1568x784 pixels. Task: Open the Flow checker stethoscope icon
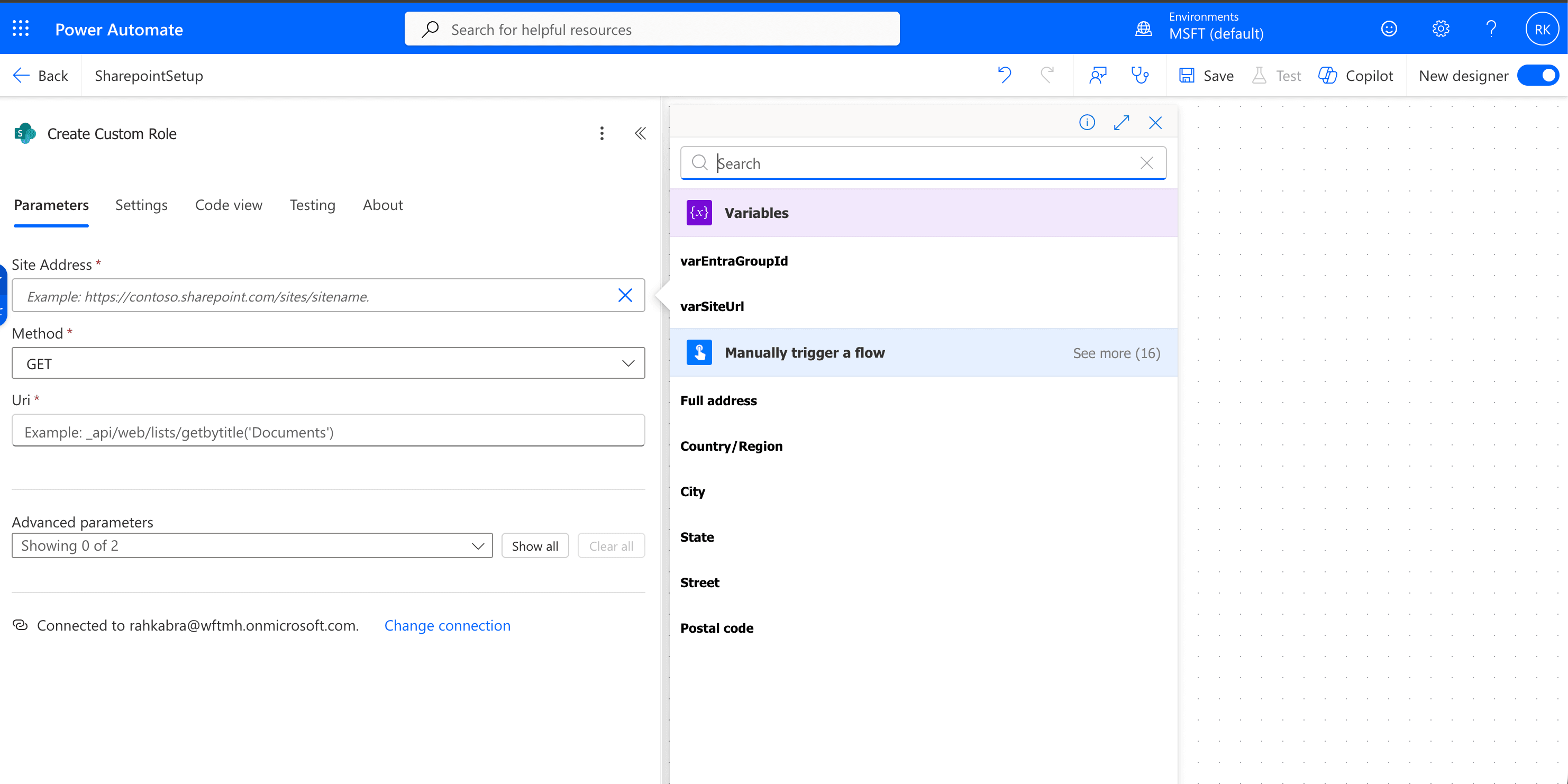[1139, 76]
